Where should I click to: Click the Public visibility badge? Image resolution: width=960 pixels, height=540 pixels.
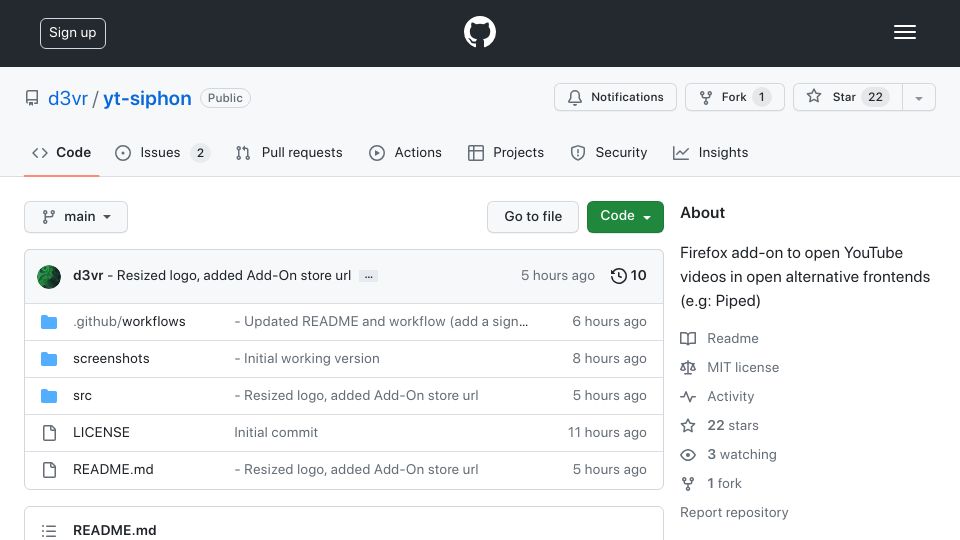[225, 98]
